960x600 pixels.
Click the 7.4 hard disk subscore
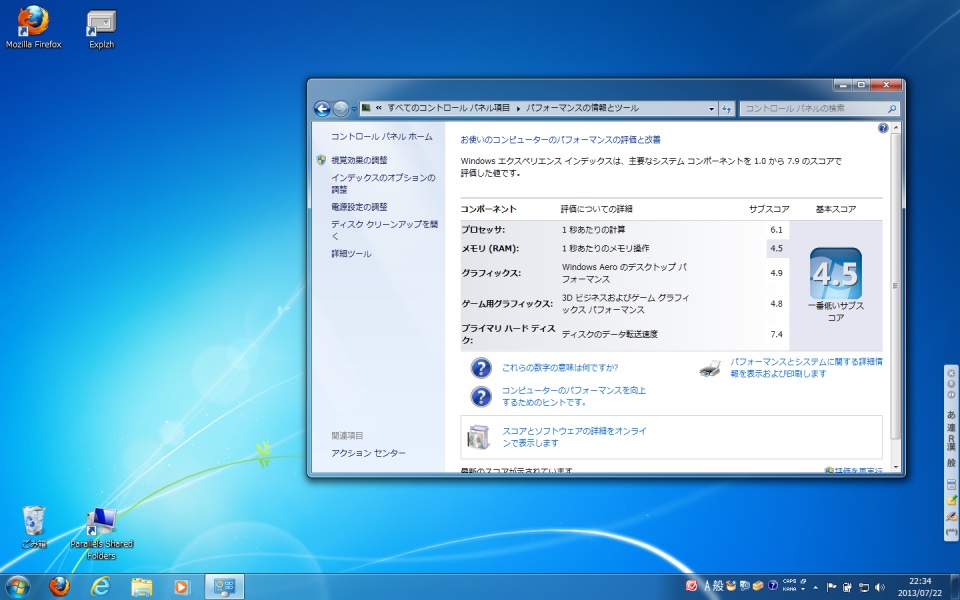point(776,334)
